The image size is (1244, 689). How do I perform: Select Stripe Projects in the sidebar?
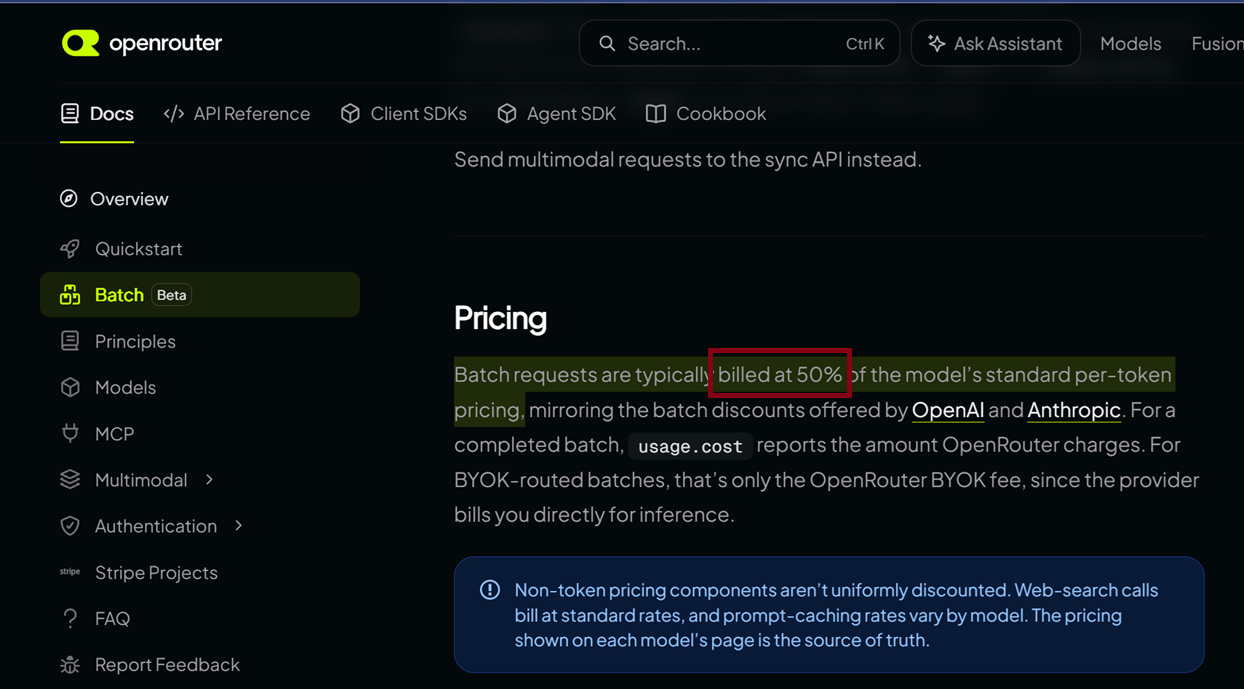pyautogui.click(x=200, y=572)
